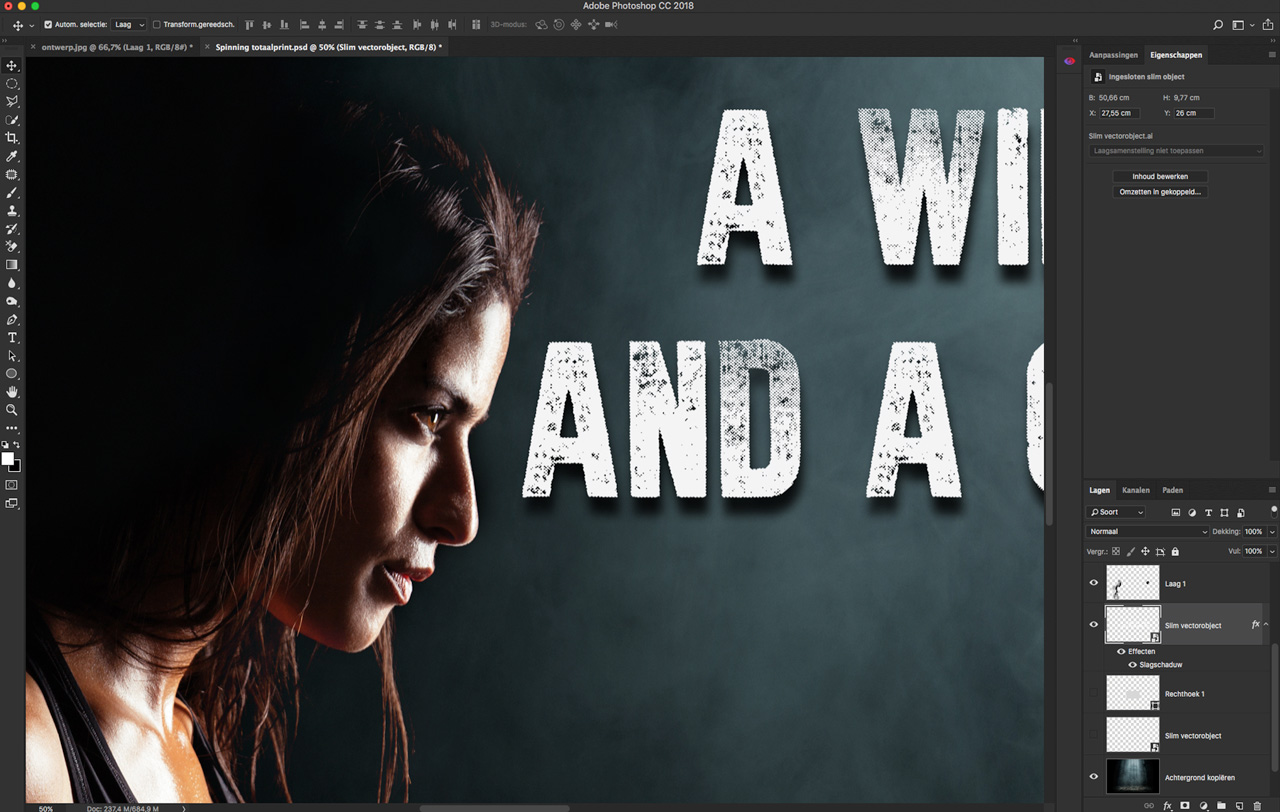The height and width of the screenshot is (812, 1280).
Task: Open the Aanpassingen panel tab
Action: pos(1113,55)
